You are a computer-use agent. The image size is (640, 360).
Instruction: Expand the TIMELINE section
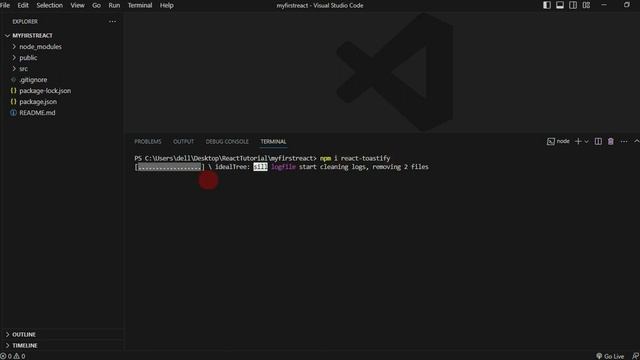point(24,345)
